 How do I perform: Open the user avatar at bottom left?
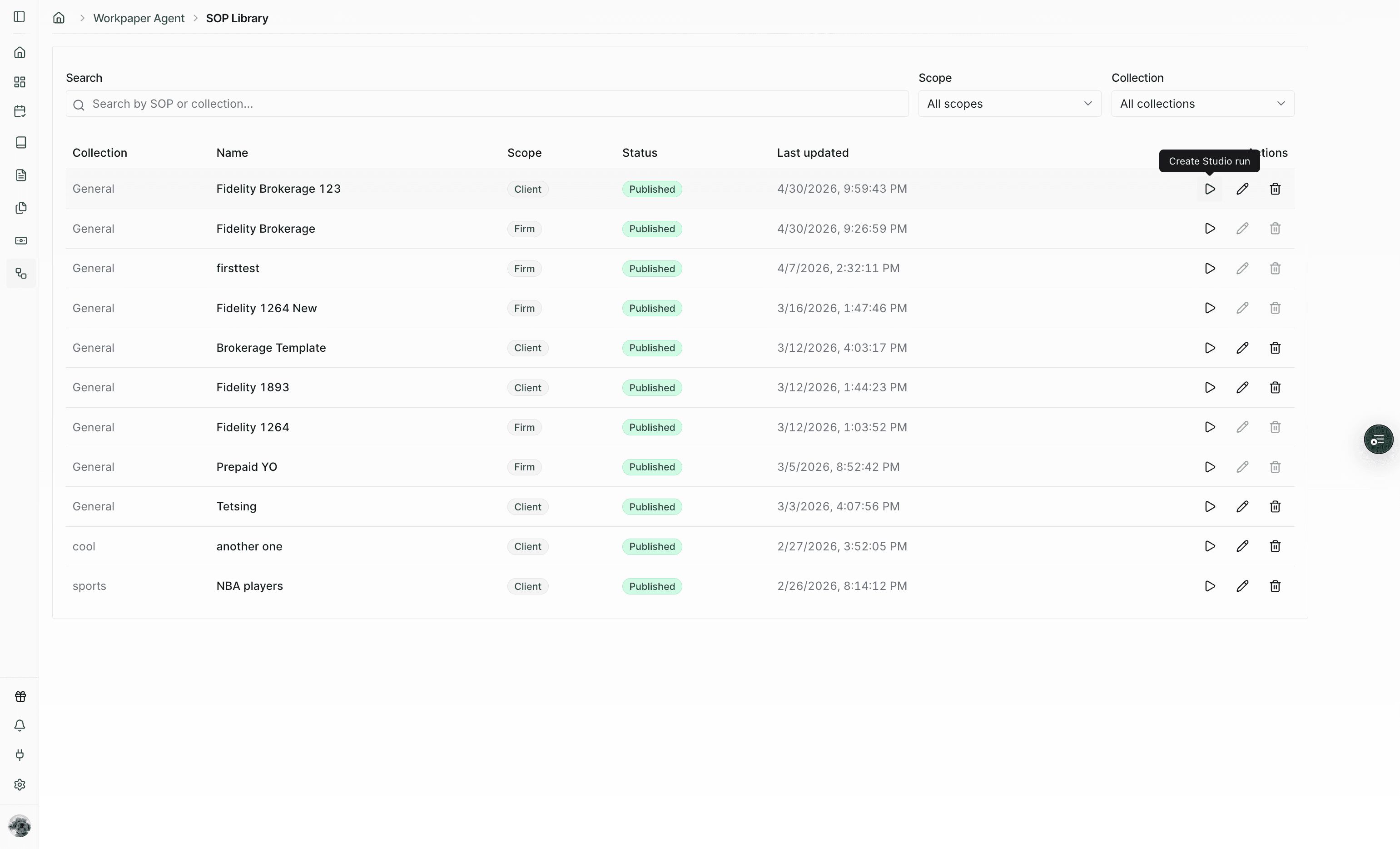(x=20, y=826)
